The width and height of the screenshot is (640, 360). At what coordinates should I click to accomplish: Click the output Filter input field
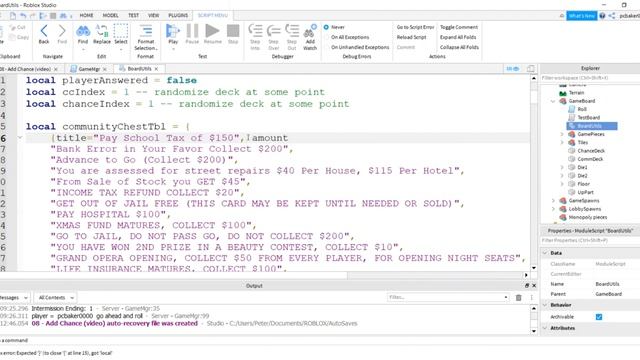[448, 298]
